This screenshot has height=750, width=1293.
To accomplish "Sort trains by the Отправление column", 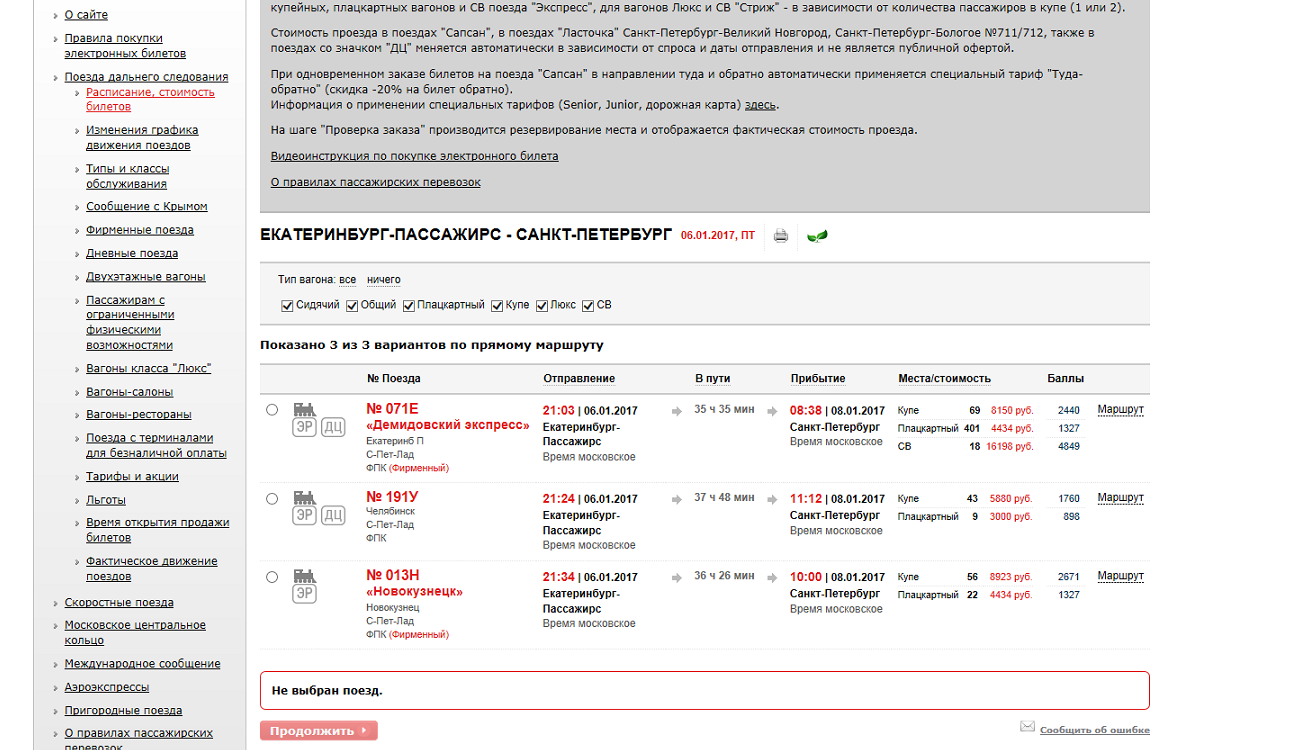I will pyautogui.click(x=579, y=379).
